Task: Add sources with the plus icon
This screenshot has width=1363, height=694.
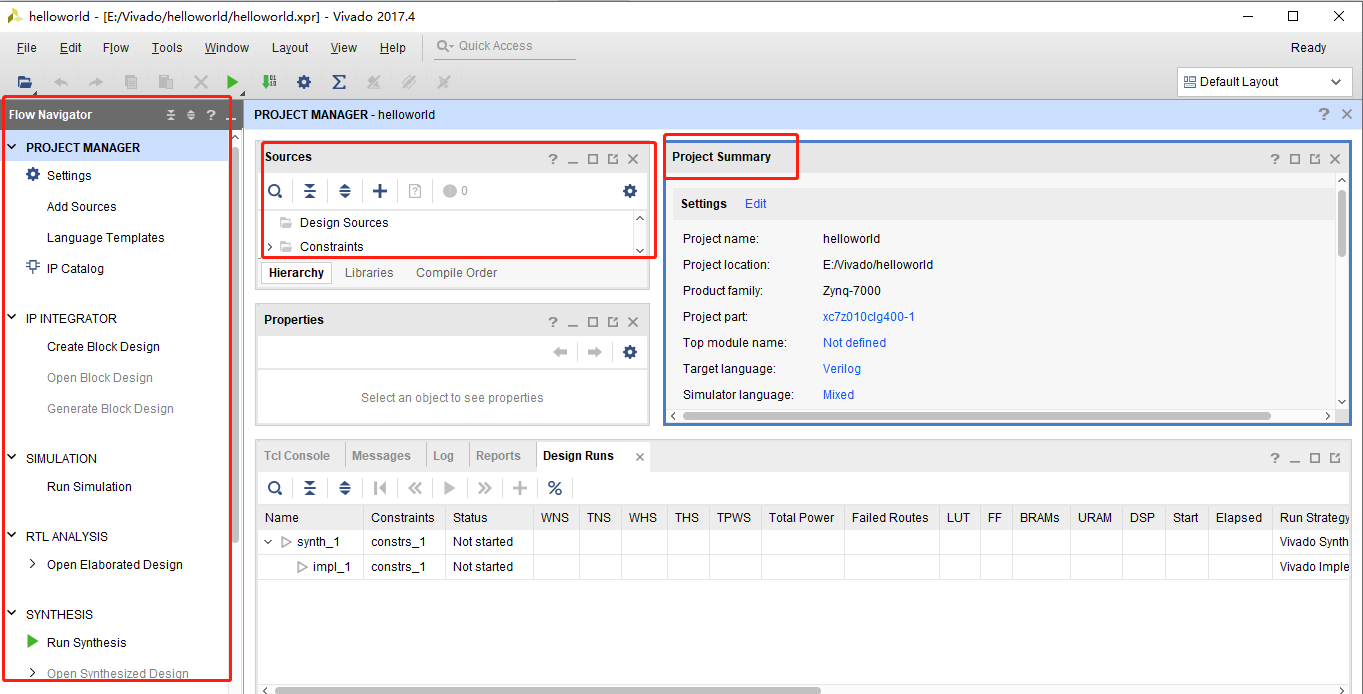Action: coord(380,191)
